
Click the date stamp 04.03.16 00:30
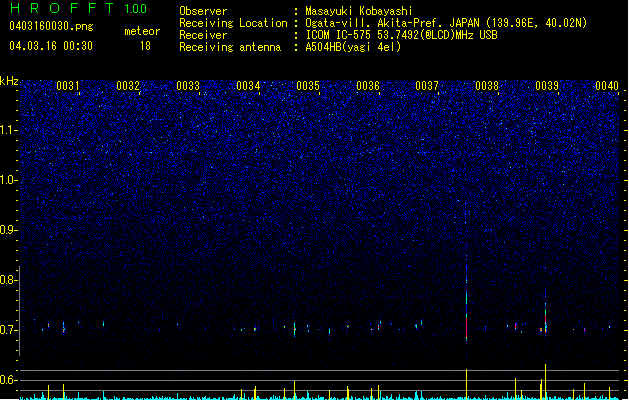click(x=51, y=46)
